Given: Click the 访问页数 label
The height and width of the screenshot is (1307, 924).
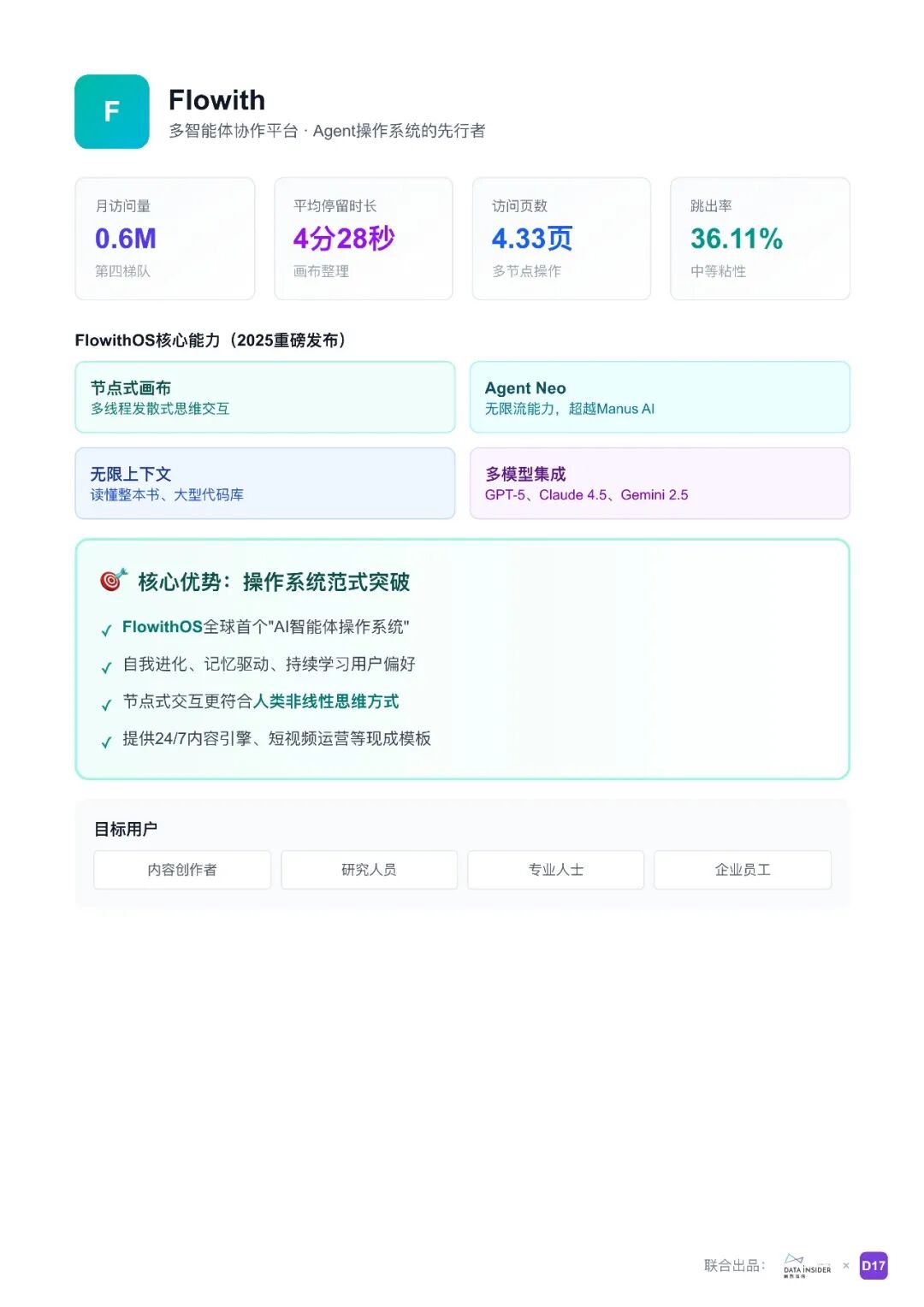Looking at the screenshot, I should pyautogui.click(x=520, y=206).
